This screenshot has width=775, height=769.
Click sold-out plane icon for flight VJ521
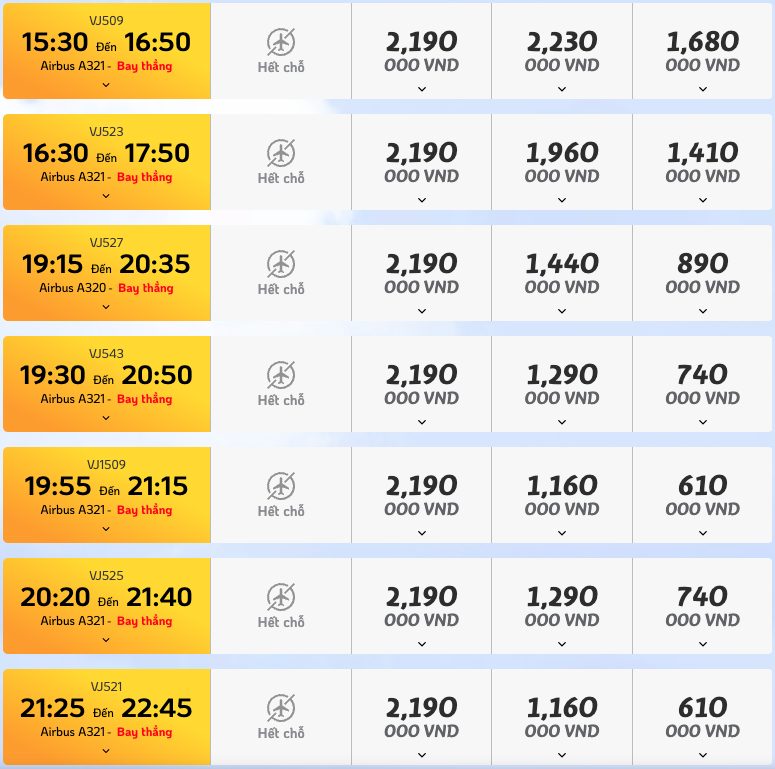281,708
